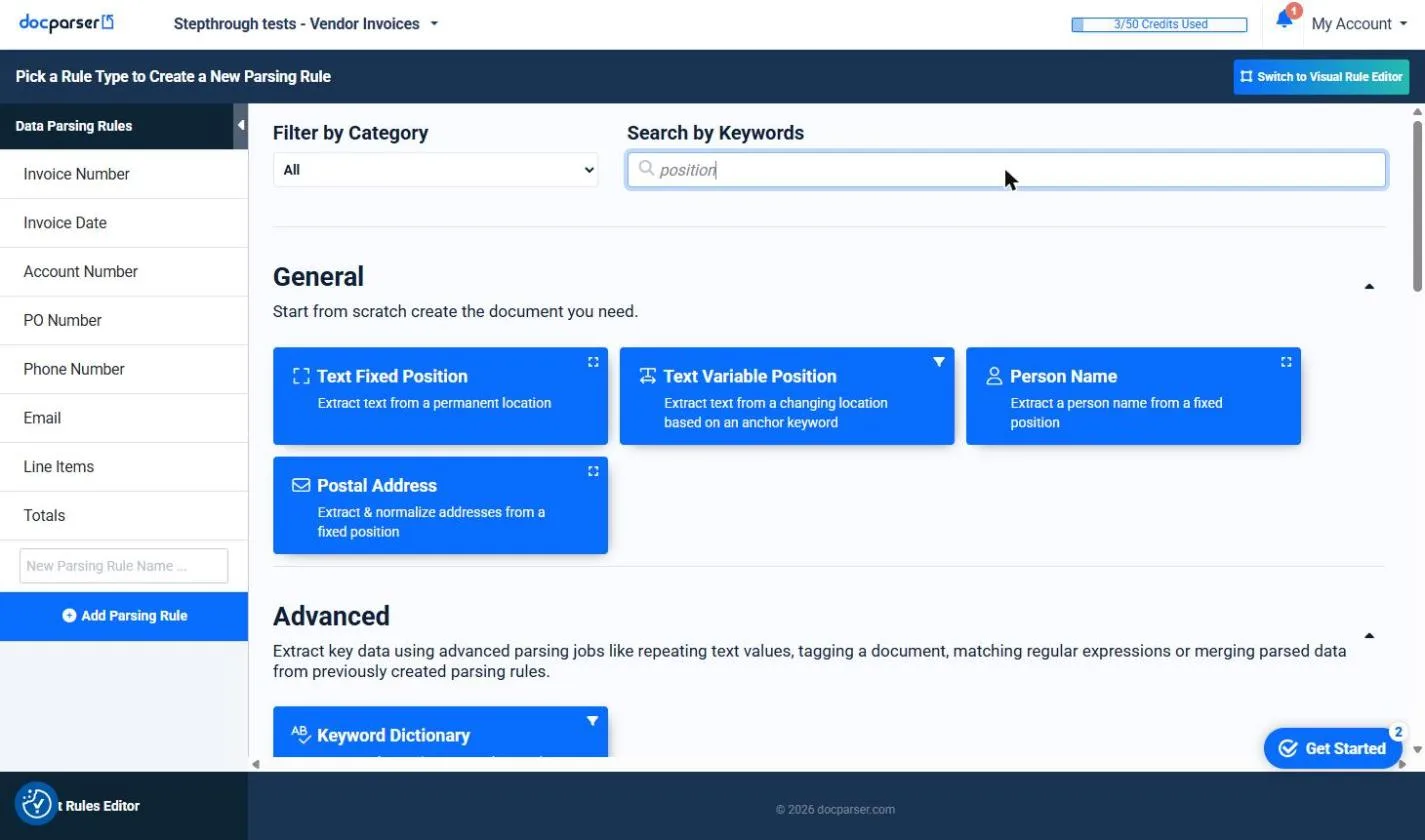Click the expand icon on Text Fixed Position card
Image resolution: width=1425 pixels, height=840 pixels.
pyautogui.click(x=593, y=362)
